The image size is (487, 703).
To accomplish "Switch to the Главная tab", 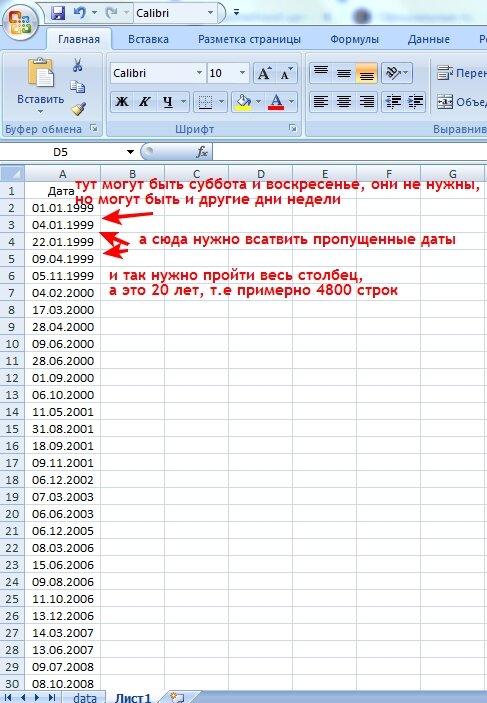I will pyautogui.click(x=79, y=39).
